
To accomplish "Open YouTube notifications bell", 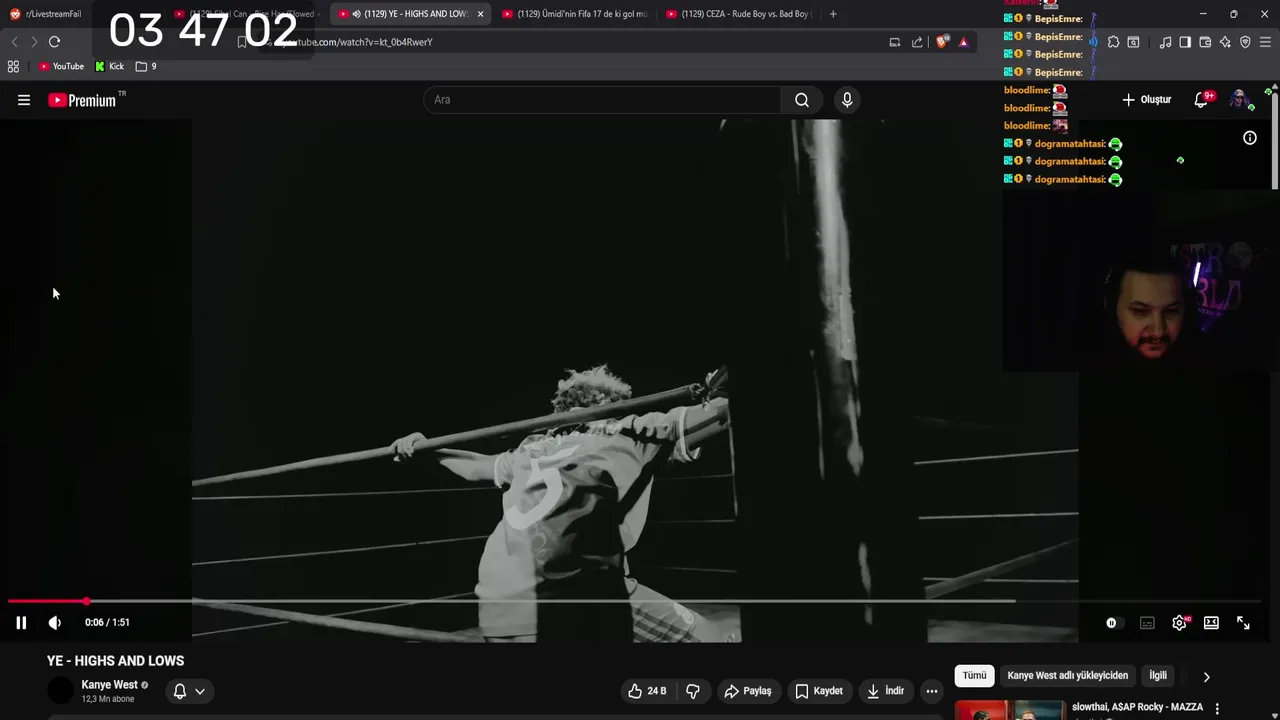I will tap(1202, 100).
